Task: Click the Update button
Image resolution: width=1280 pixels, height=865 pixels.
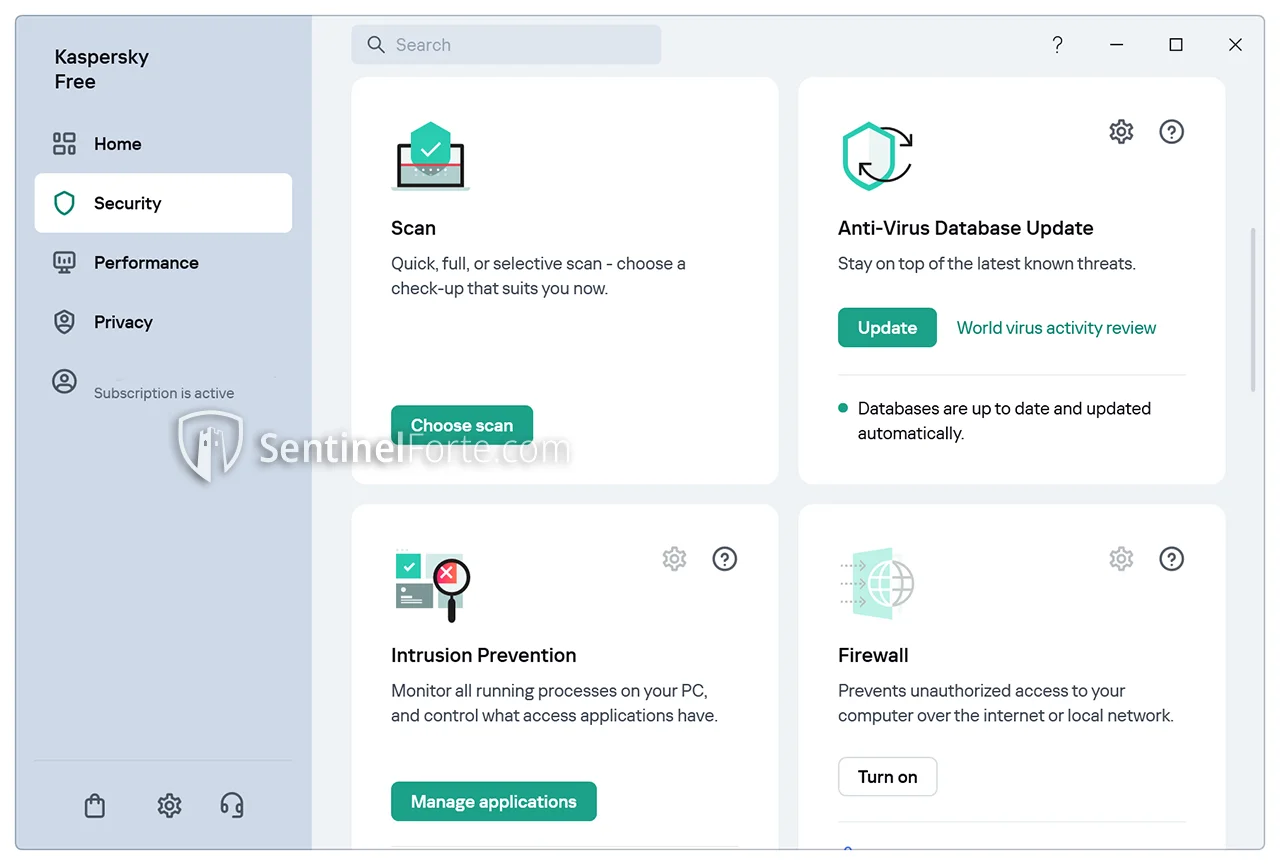Action: 887,328
